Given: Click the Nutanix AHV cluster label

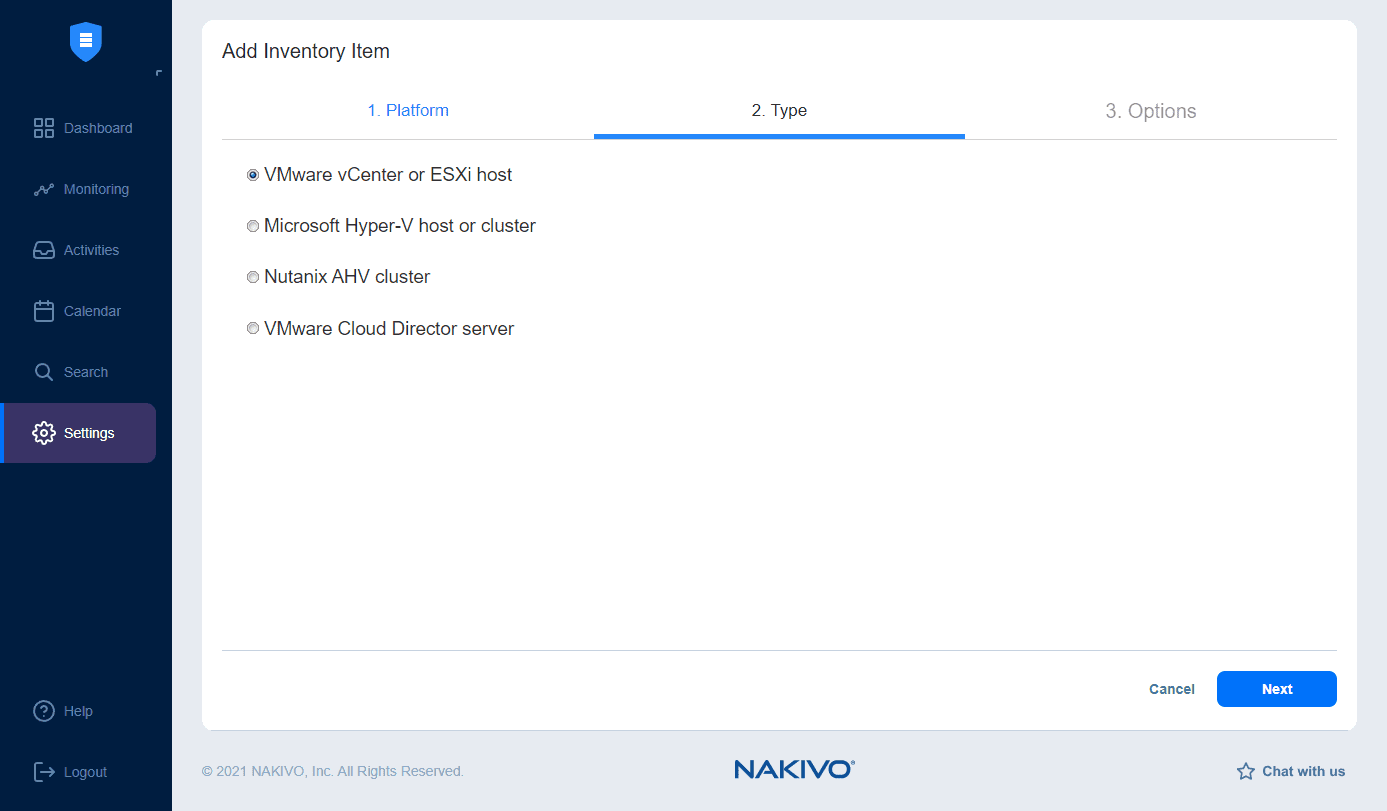Looking at the screenshot, I should (x=347, y=277).
